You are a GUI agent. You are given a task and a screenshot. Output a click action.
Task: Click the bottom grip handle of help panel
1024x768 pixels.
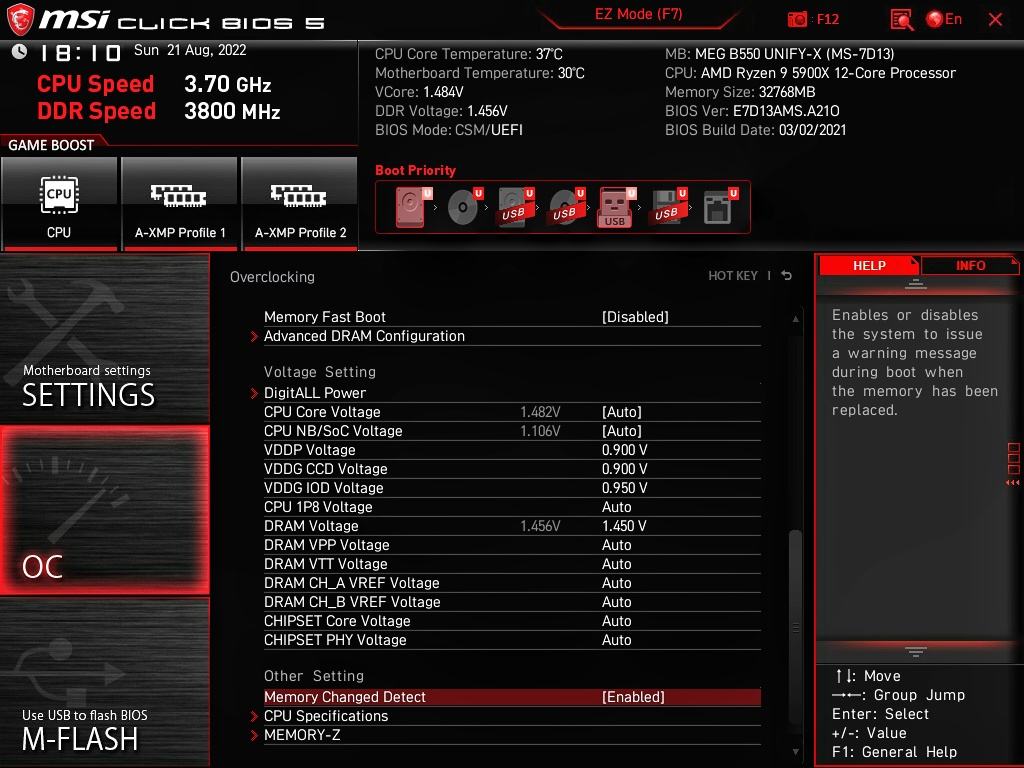click(916, 652)
